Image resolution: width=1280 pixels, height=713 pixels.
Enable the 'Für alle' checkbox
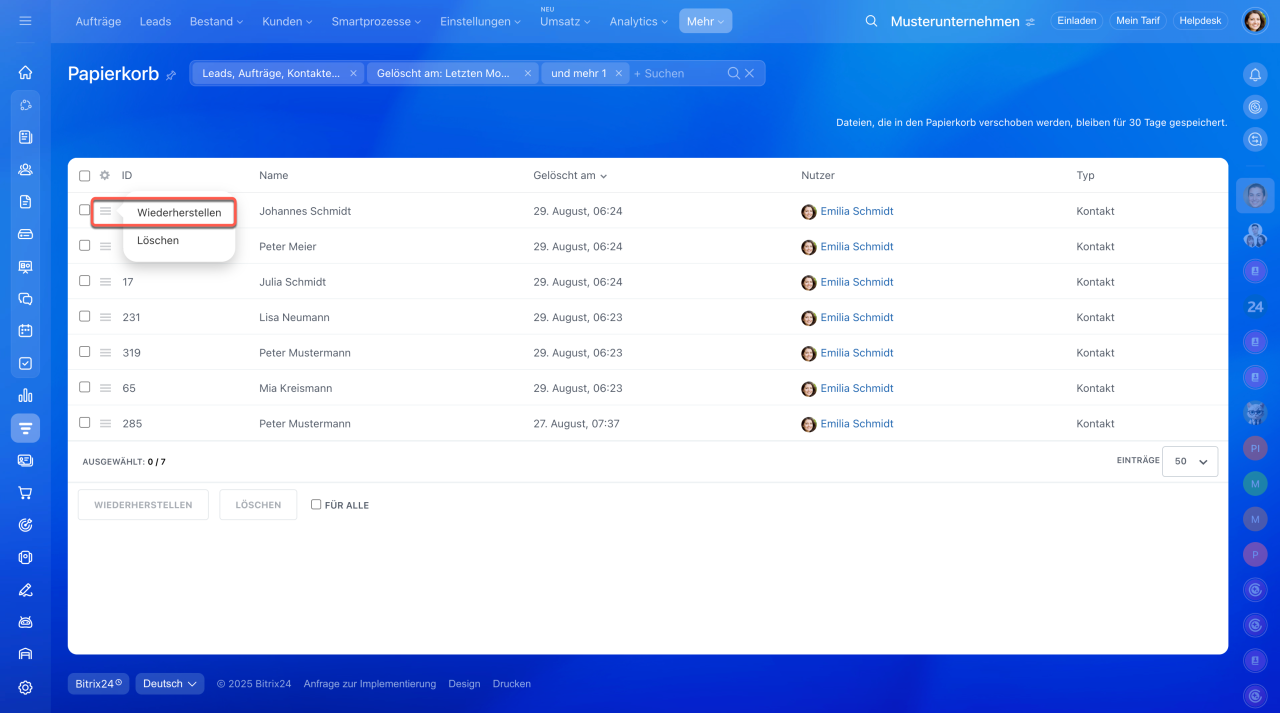(316, 505)
